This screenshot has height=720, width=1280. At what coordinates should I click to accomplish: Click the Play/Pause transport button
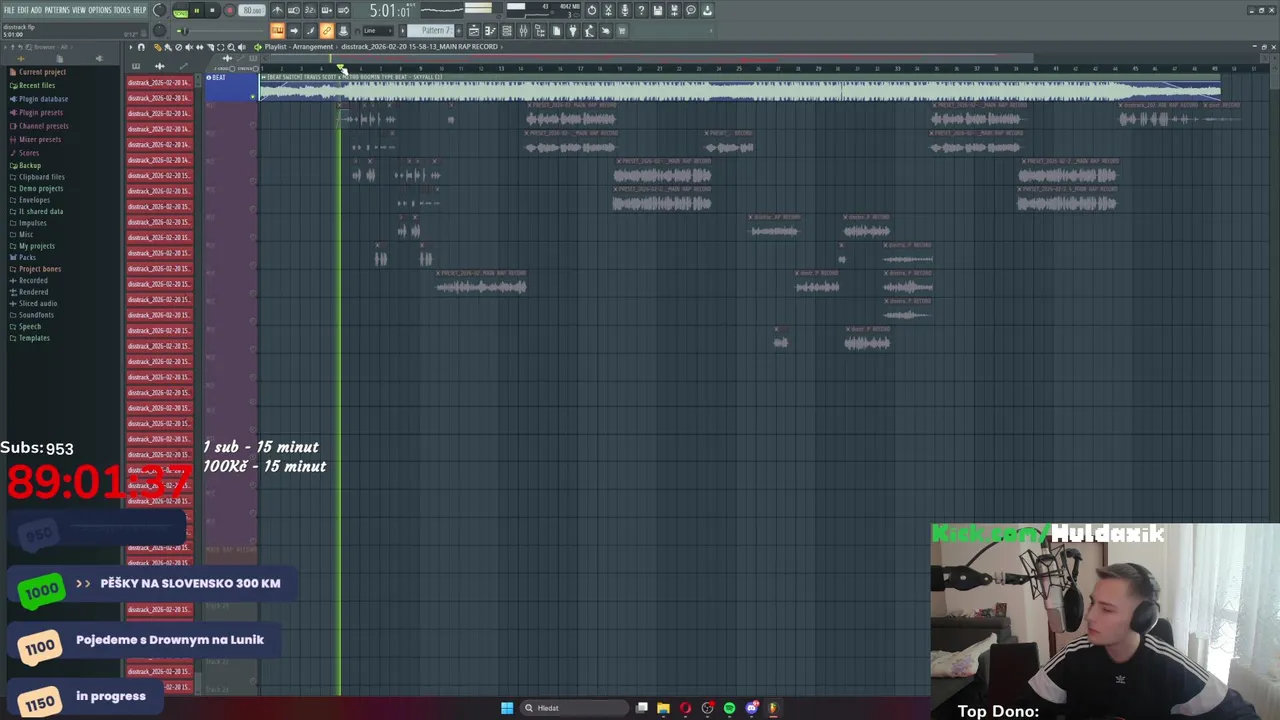(x=197, y=10)
